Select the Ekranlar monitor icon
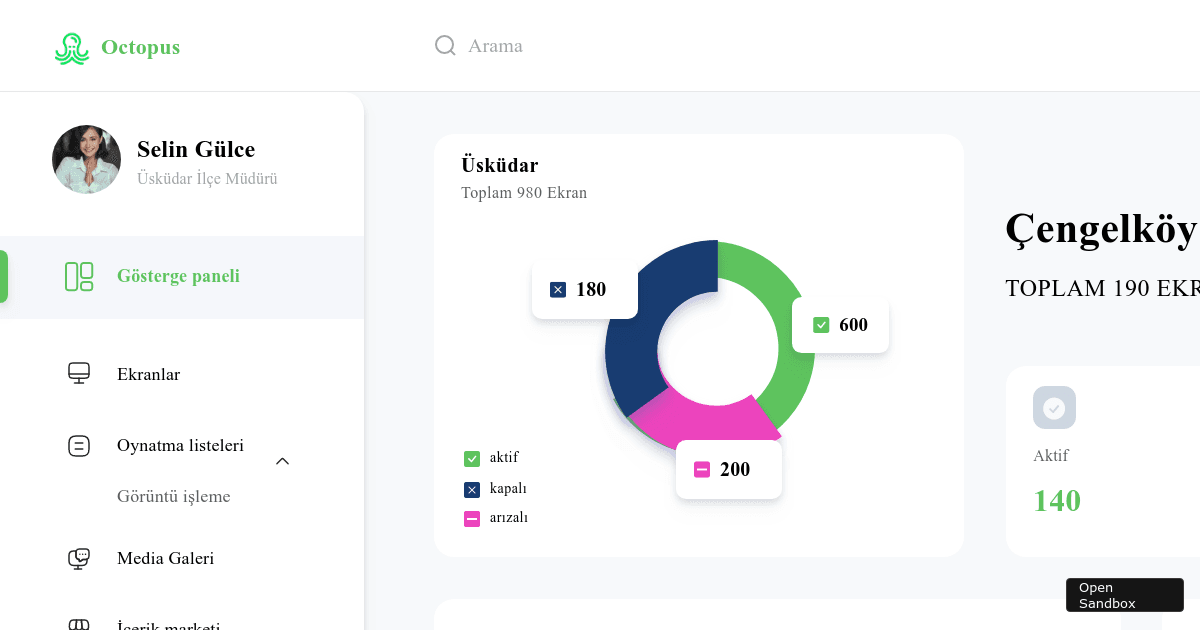 (79, 374)
